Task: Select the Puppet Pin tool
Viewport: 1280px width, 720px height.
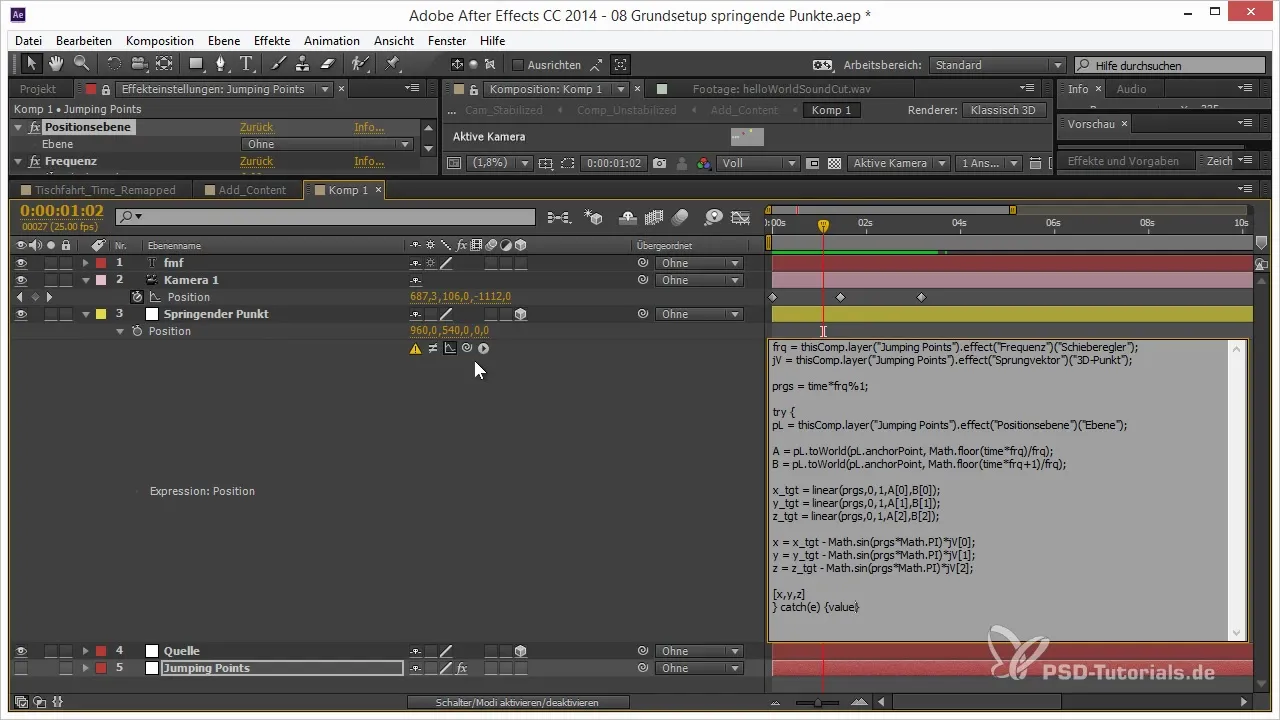Action: [393, 64]
